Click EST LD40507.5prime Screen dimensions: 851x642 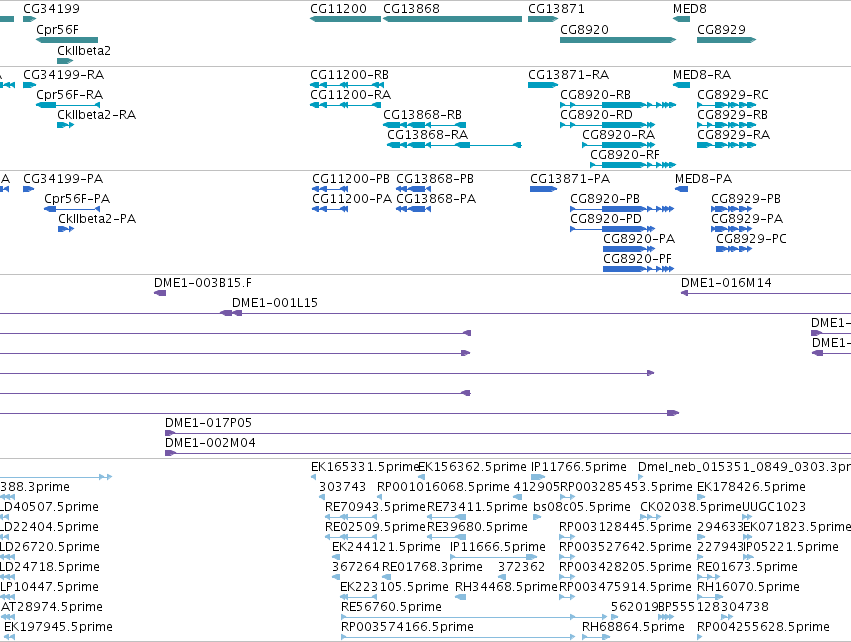49,507
